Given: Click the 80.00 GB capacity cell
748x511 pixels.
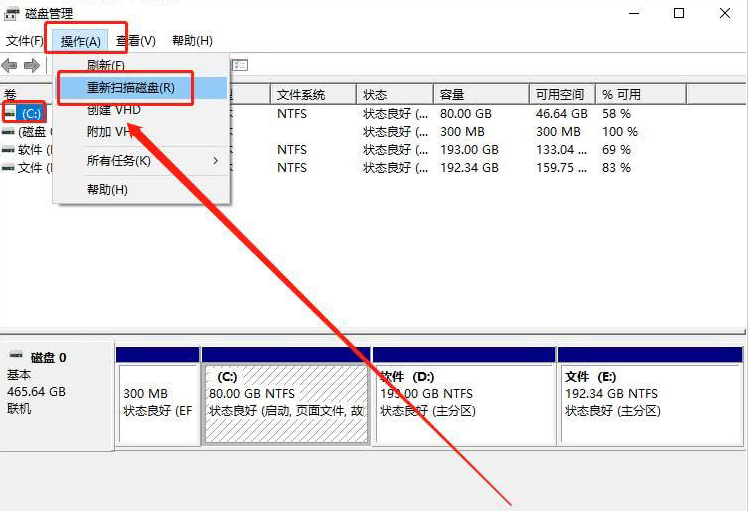Looking at the screenshot, I should [x=466, y=114].
